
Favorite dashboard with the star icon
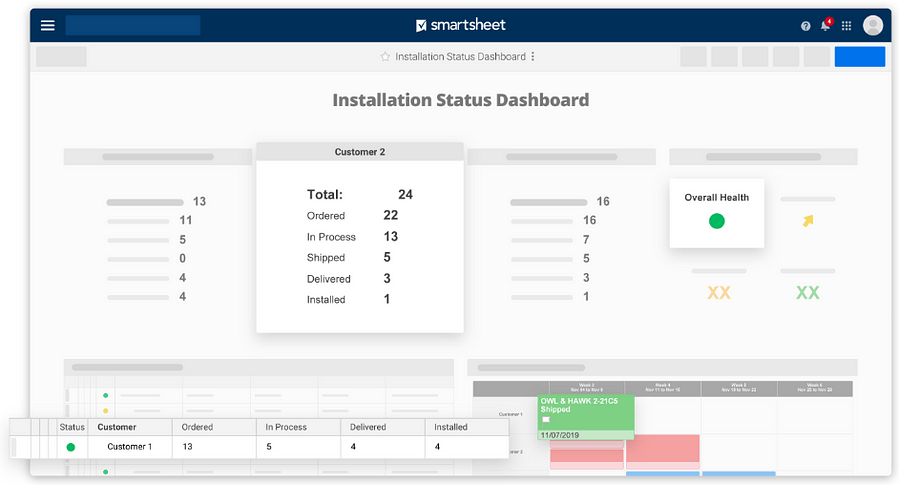point(385,57)
